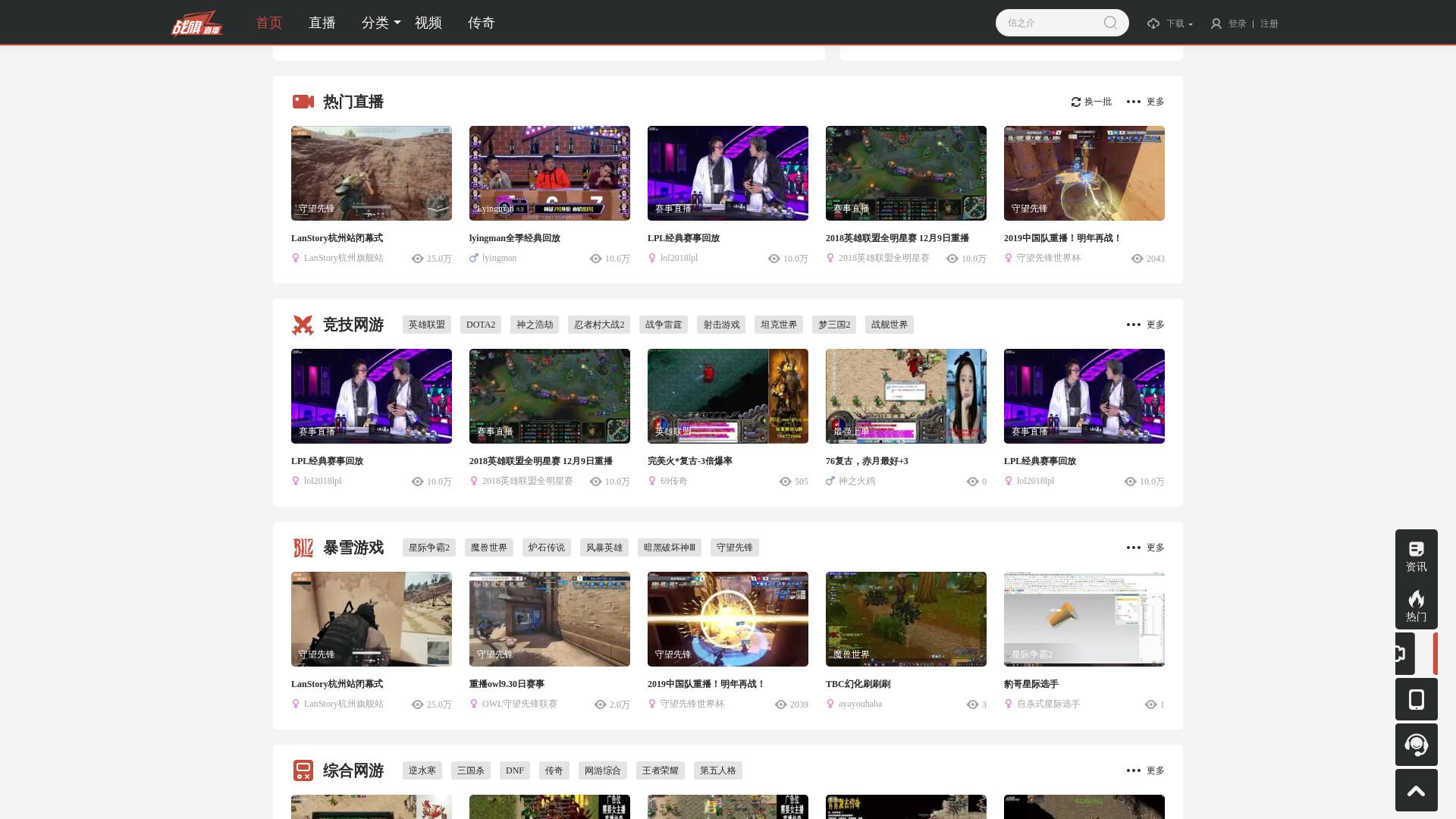
Task: Select the DOTA2 category tag
Action: click(481, 325)
